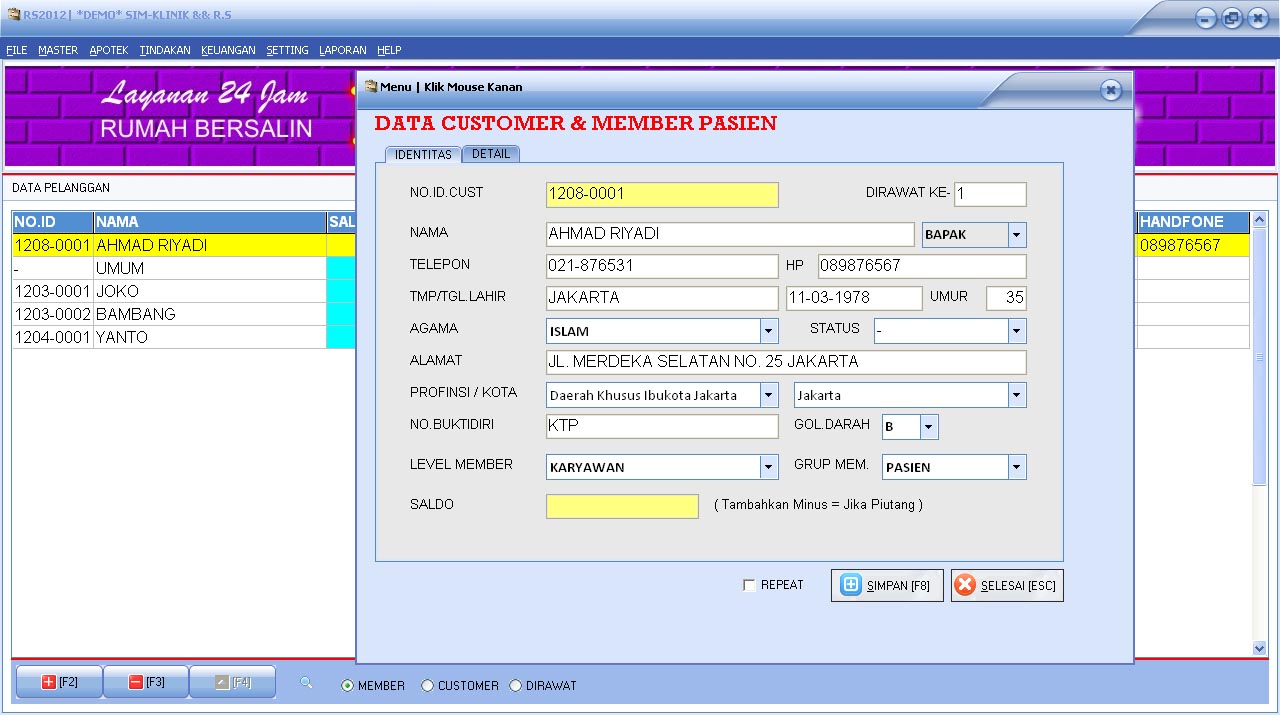Click the search magnifier icon
Image resolution: width=1280 pixels, height=715 pixels.
tap(305, 681)
